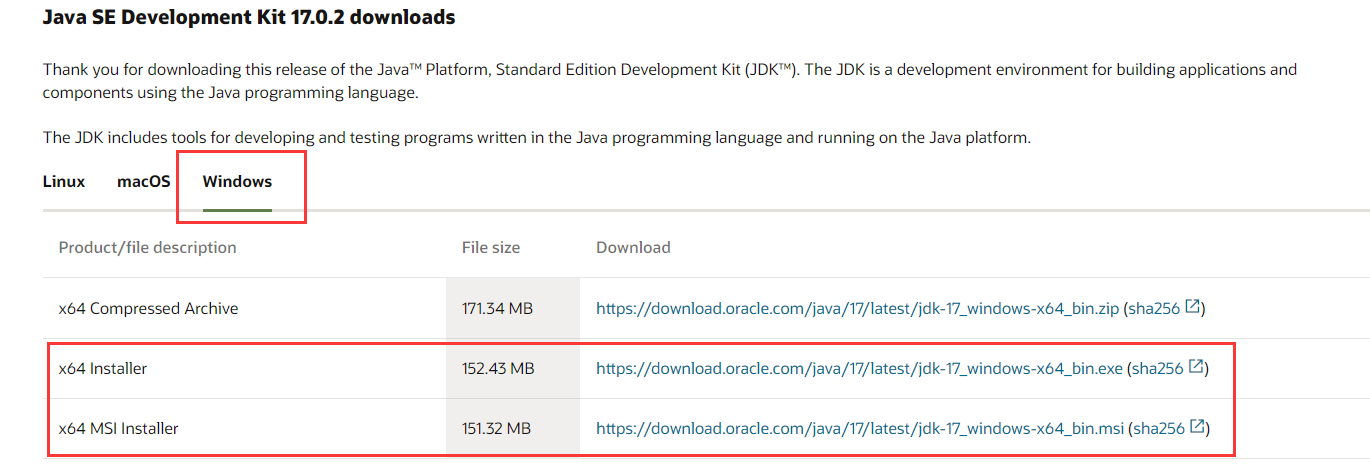Select the macOS tab
1370x476 pixels.
tap(143, 182)
